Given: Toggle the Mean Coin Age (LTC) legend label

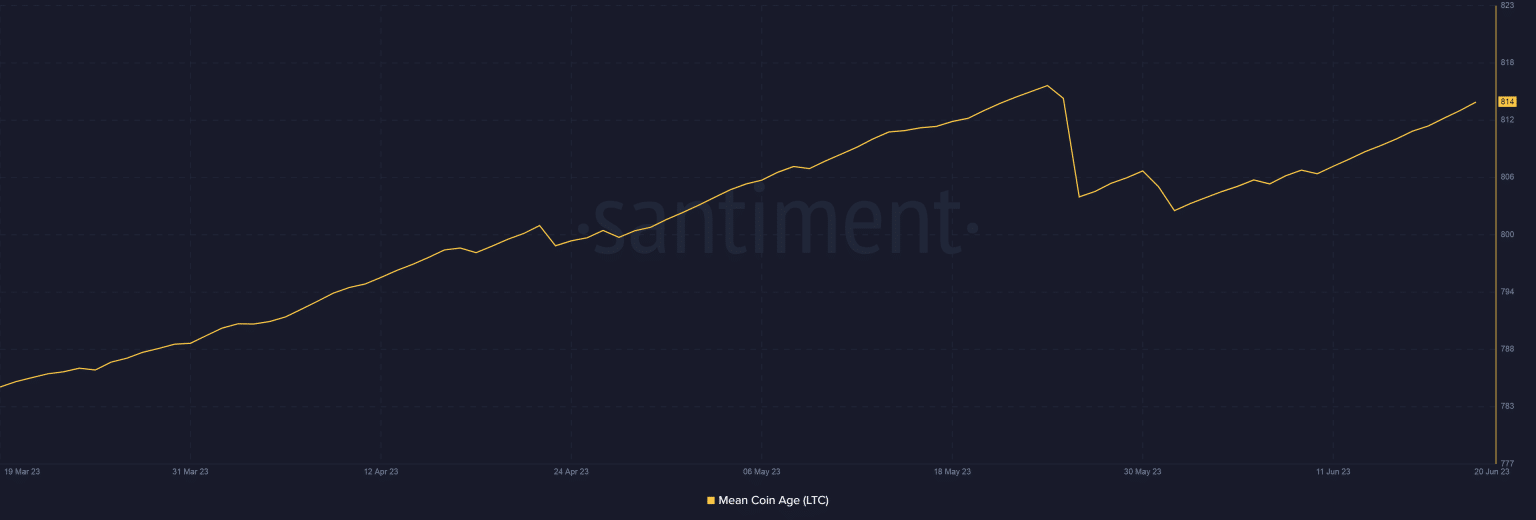Looking at the screenshot, I should 773,500.
